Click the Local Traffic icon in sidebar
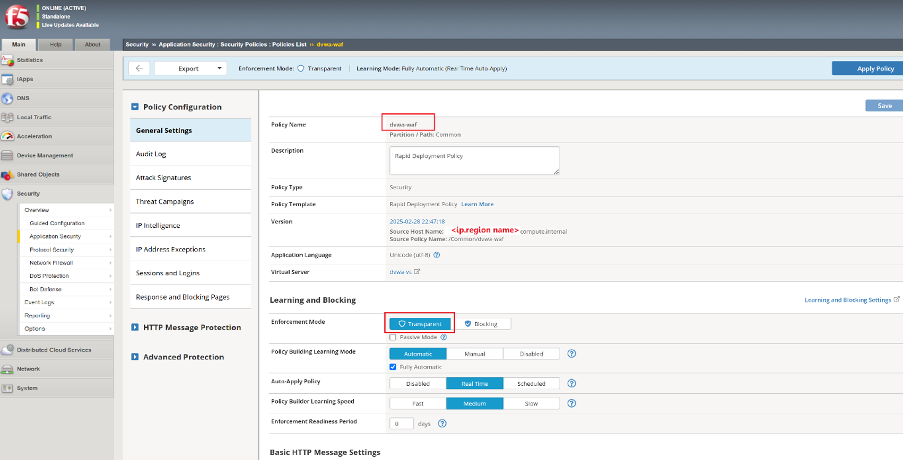 8,117
